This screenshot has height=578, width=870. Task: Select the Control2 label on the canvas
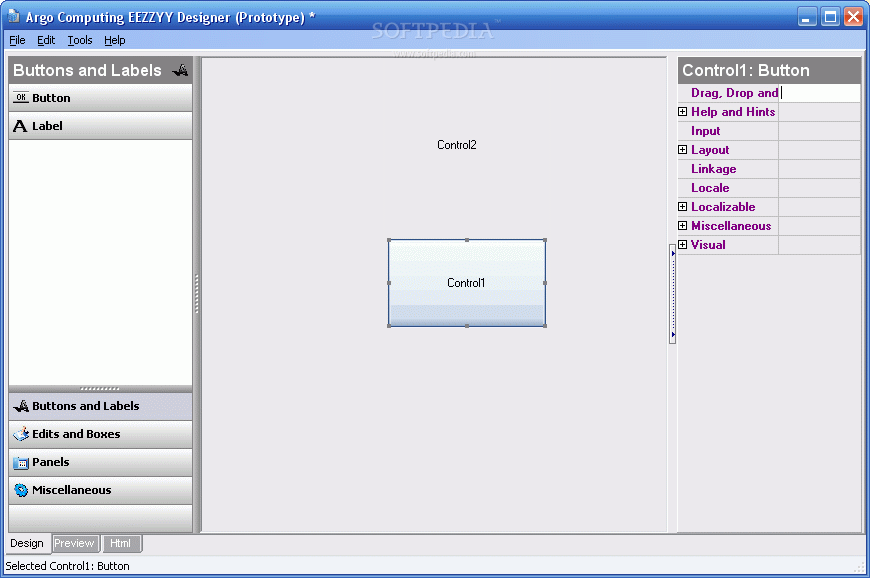[457, 145]
